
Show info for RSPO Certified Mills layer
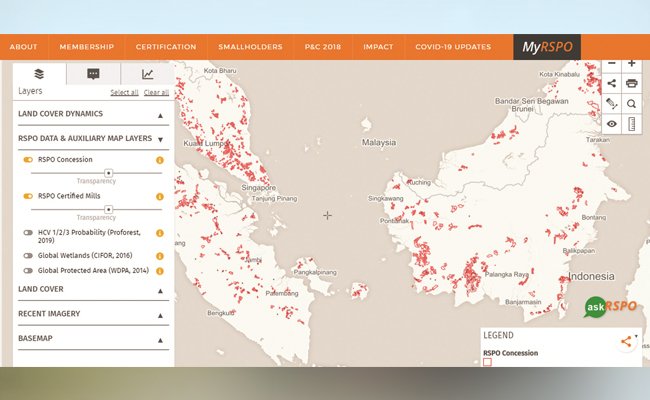pyautogui.click(x=160, y=196)
